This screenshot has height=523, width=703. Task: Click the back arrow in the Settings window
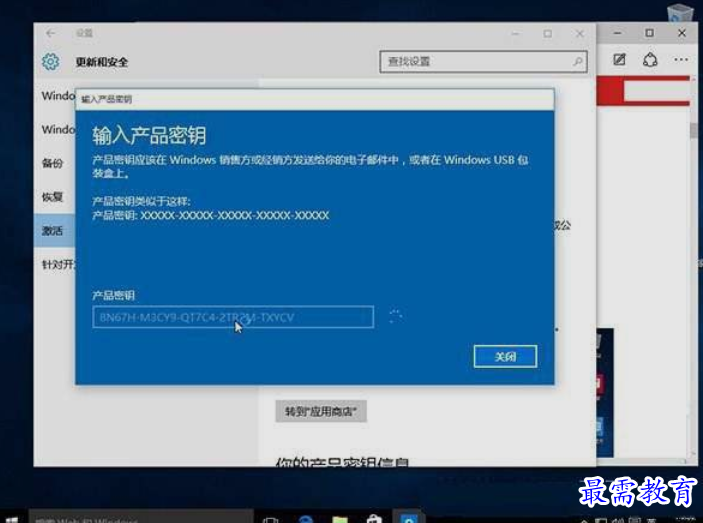[x=51, y=33]
